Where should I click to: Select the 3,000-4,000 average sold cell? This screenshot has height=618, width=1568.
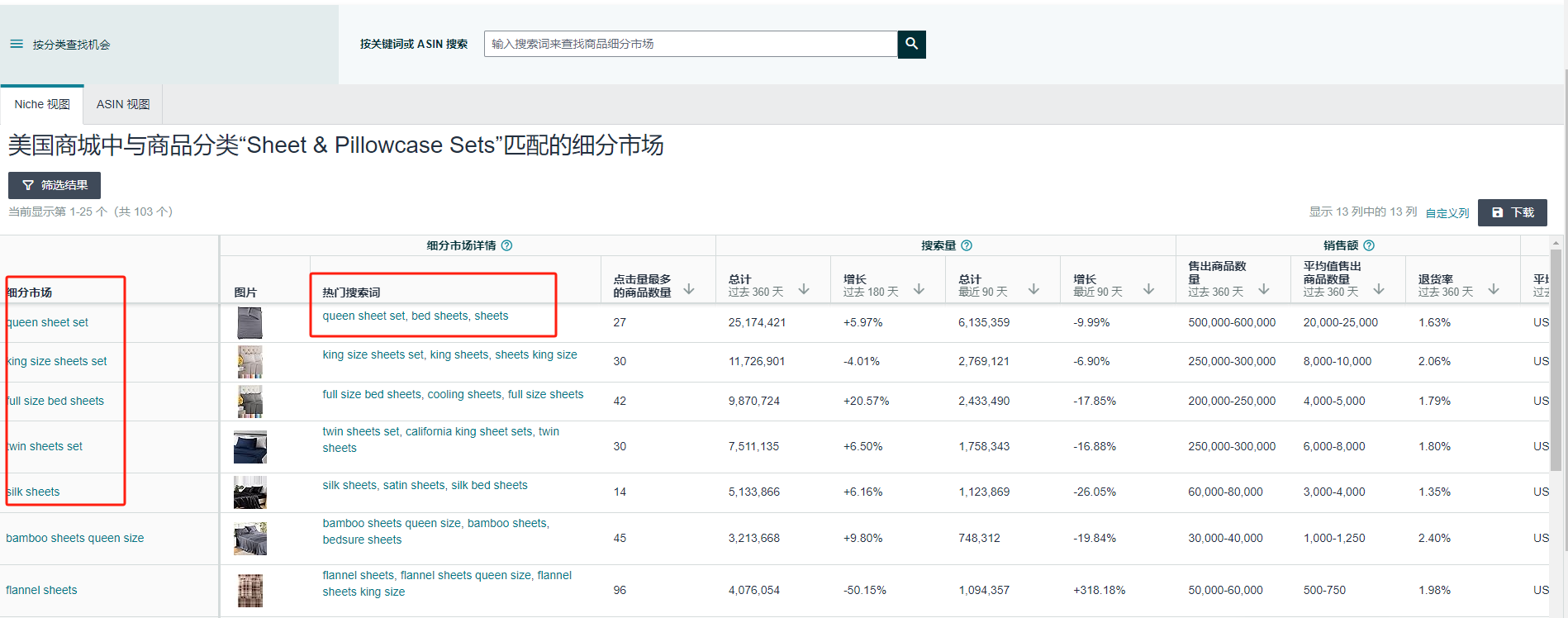click(x=1334, y=492)
